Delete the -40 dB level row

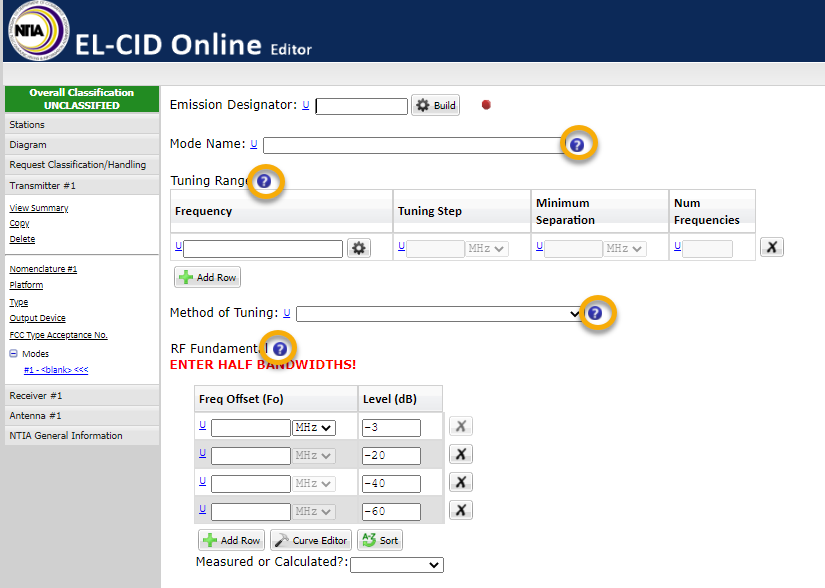tap(460, 482)
